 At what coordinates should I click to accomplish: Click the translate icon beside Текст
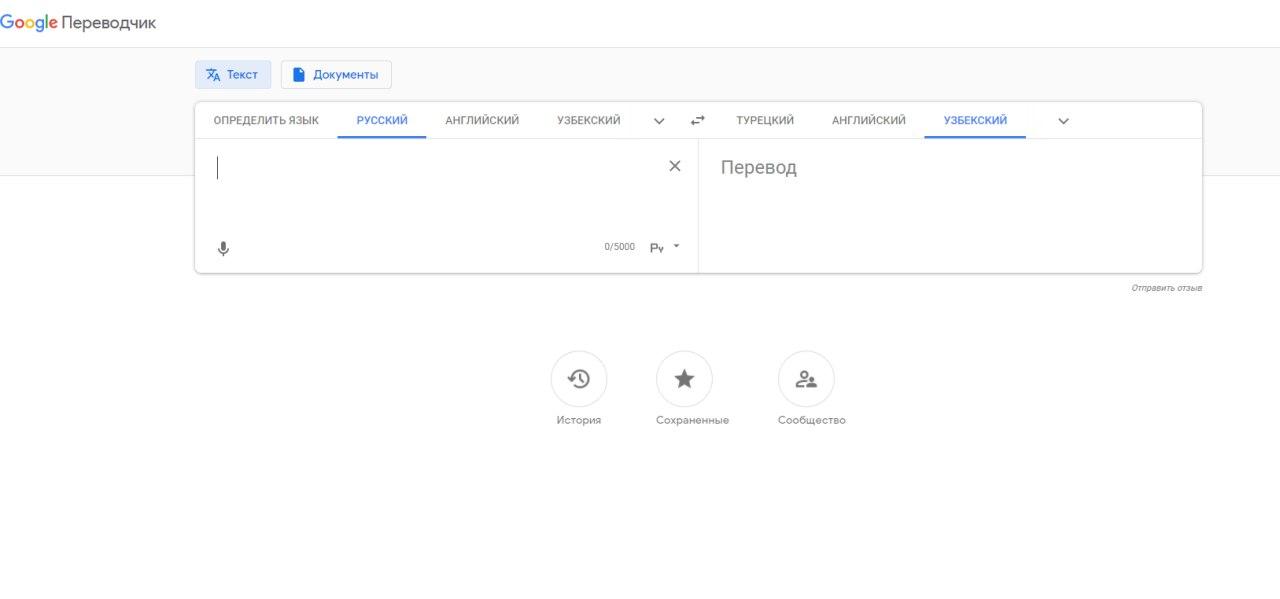tap(213, 74)
